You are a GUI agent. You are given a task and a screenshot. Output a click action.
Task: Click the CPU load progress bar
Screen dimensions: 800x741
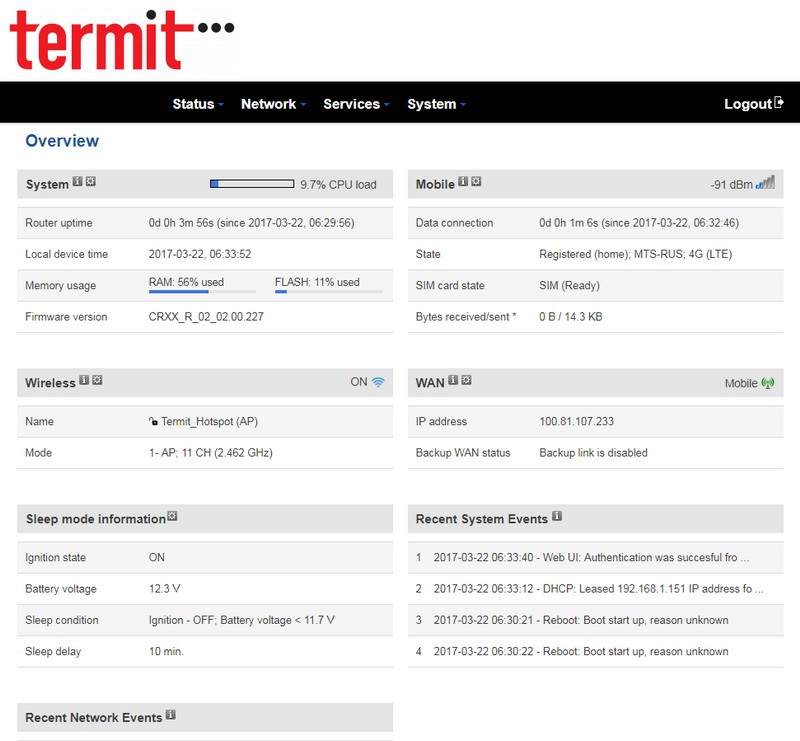coord(251,184)
